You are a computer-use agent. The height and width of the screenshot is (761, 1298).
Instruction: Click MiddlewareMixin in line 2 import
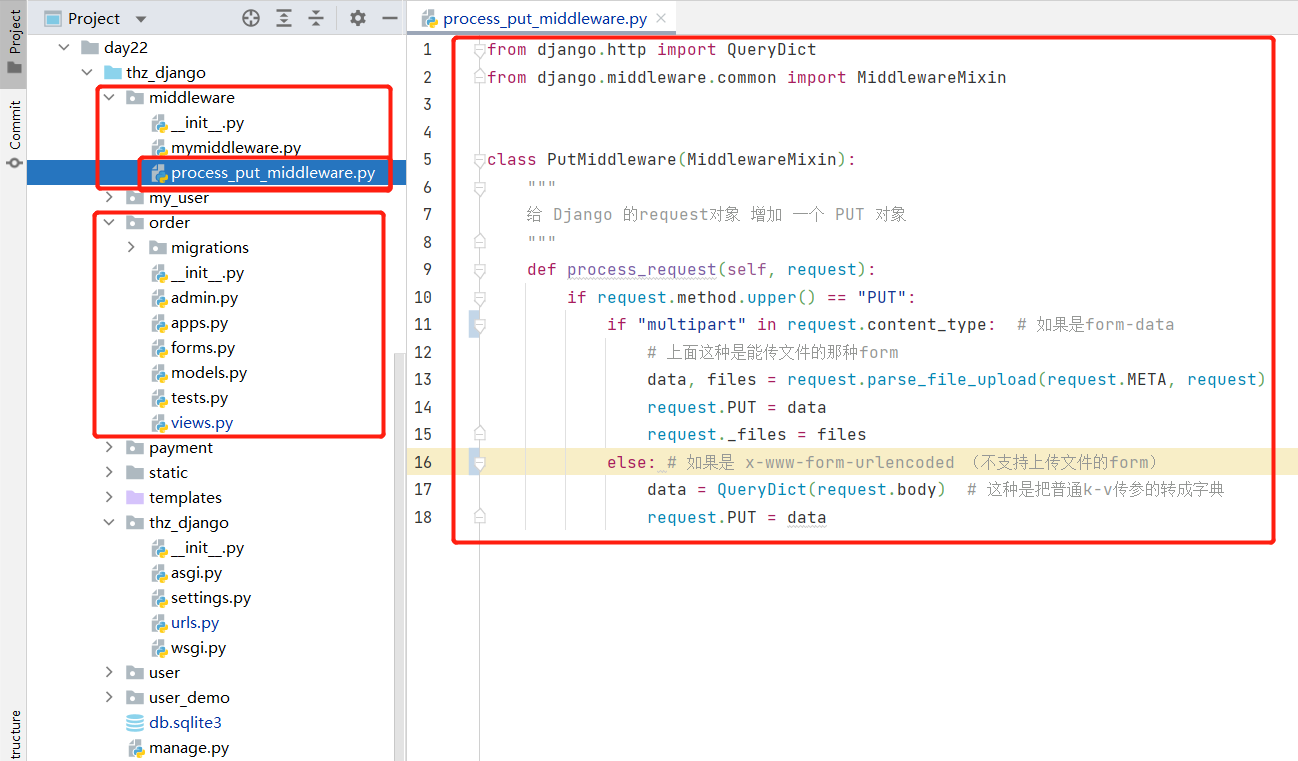pyautogui.click(x=931, y=77)
